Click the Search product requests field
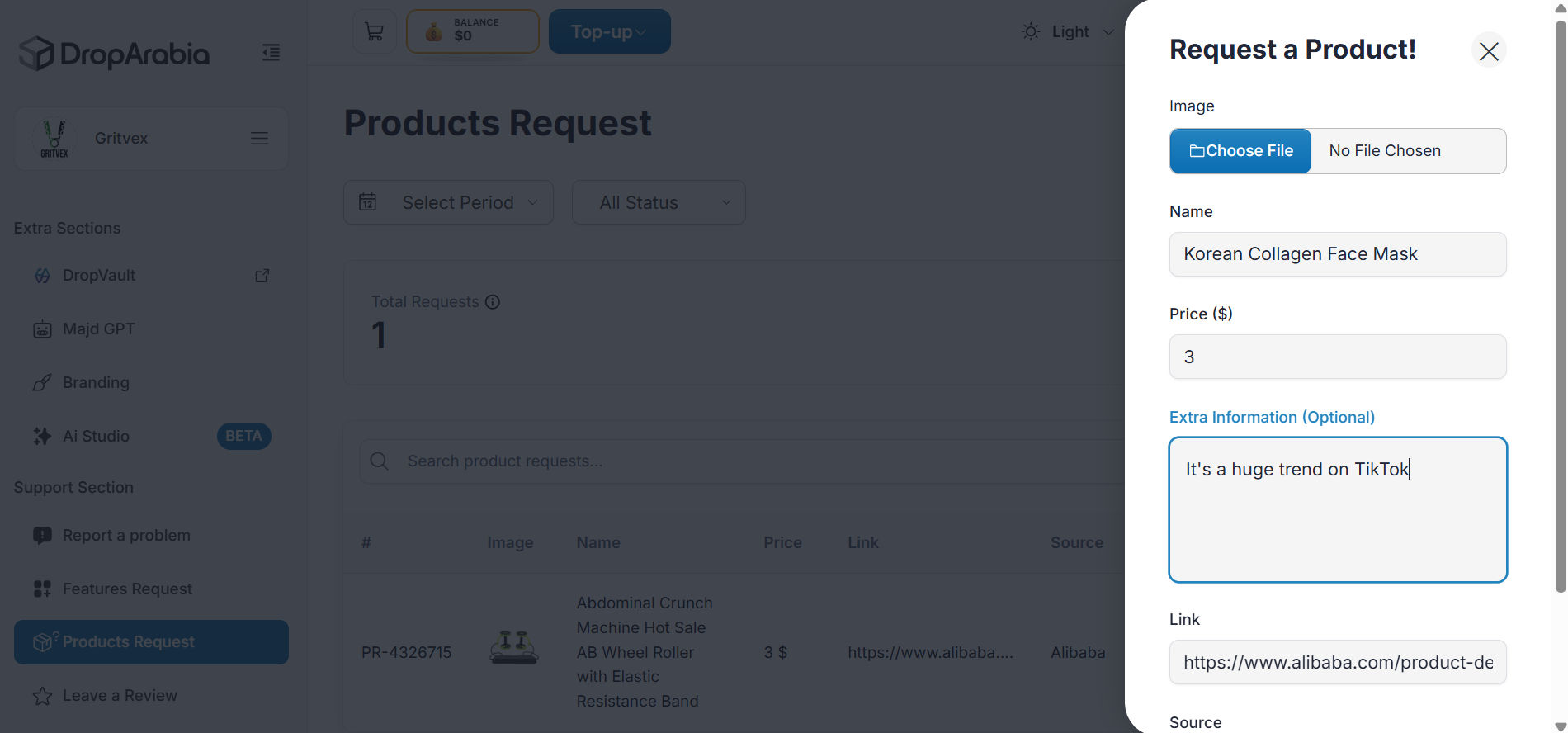This screenshot has width=1568, height=733. pyautogui.click(x=743, y=461)
